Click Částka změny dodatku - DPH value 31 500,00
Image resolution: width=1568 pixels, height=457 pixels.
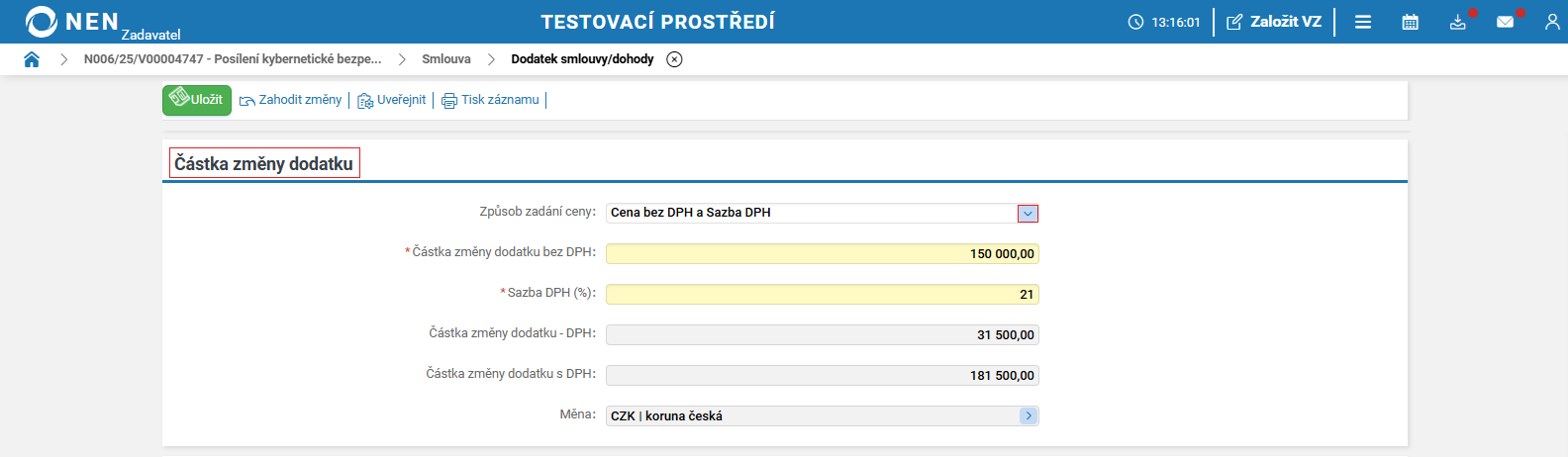(823, 335)
